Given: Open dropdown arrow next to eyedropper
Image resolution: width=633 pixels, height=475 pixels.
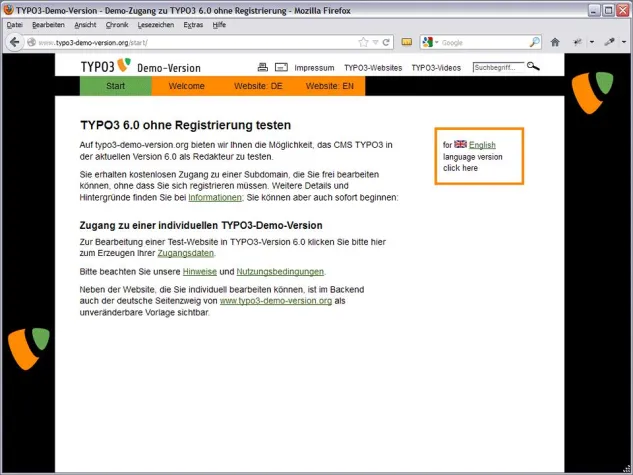Looking at the screenshot, I should coord(624,42).
